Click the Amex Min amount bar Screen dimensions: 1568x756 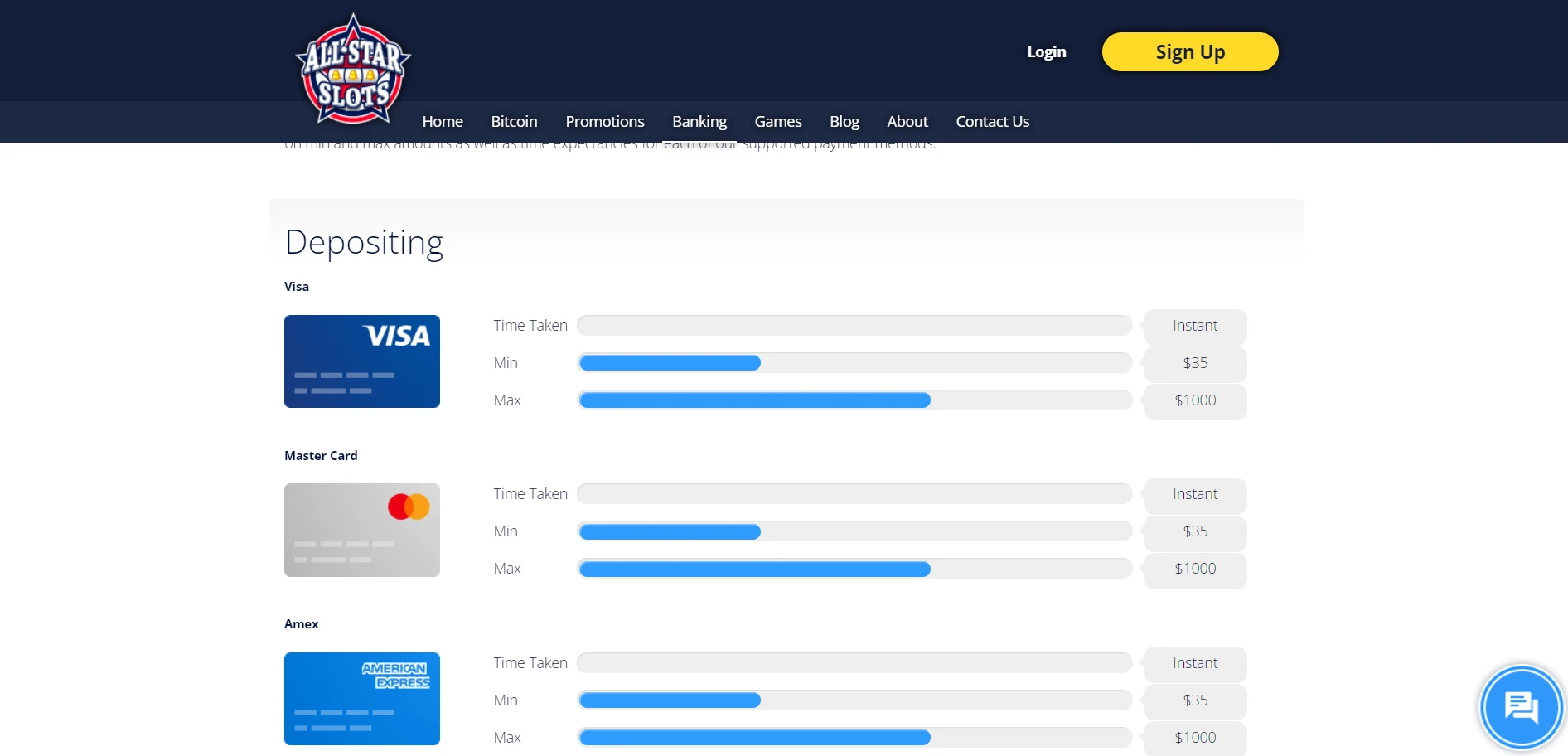(854, 700)
